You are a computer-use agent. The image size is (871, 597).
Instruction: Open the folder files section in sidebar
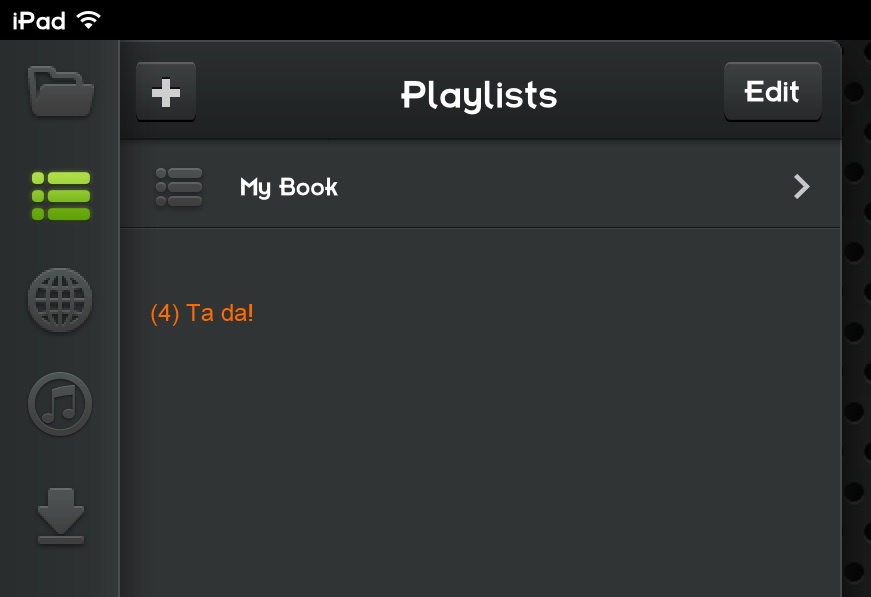61,92
